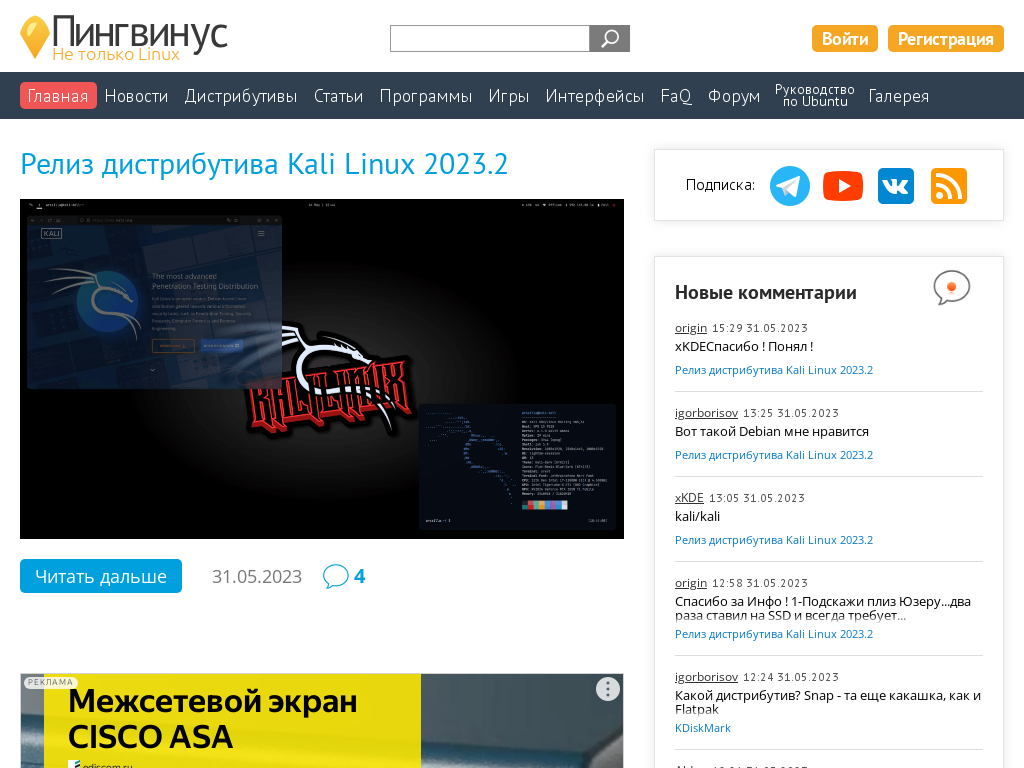The image size is (1024, 768).
Task: Open the Дистрибутивы menu item
Action: (241, 96)
